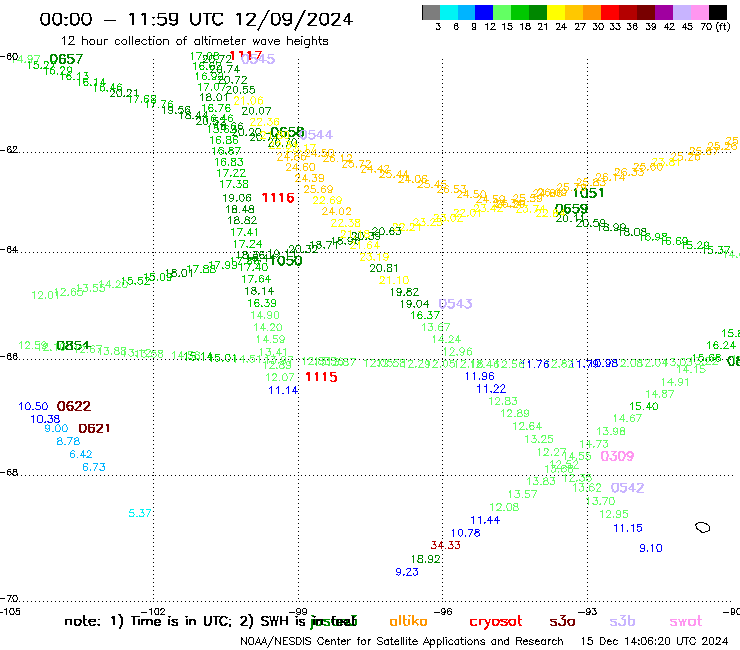Click the gray swatch in the color legend

click(431, 12)
